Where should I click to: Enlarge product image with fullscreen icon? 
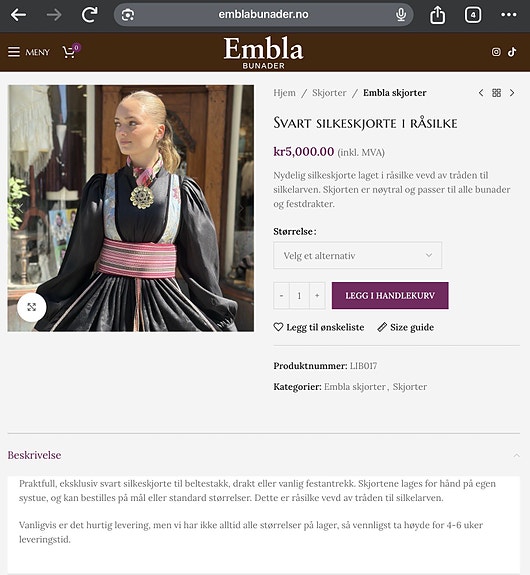click(32, 307)
